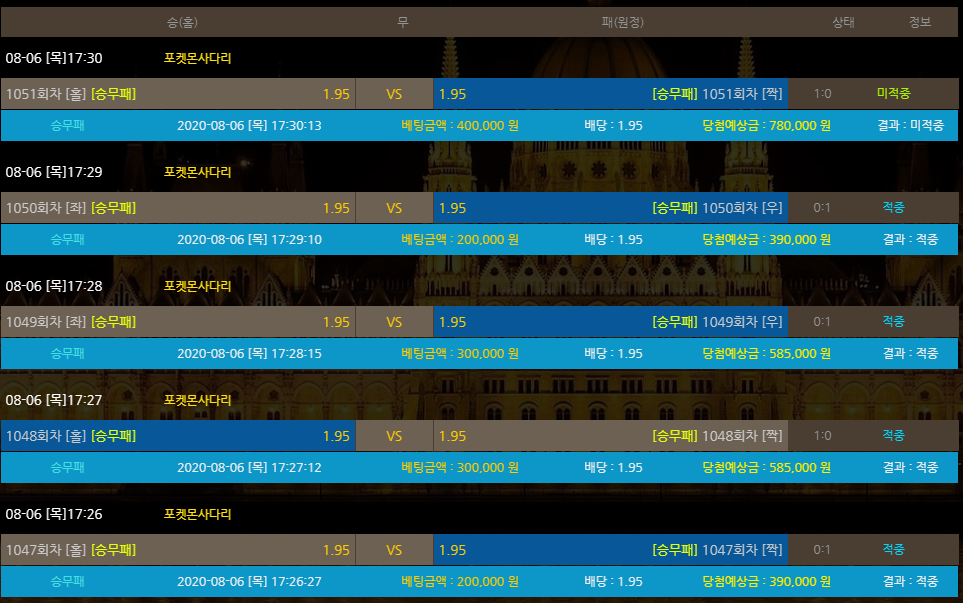Click the 승무패 label in the 17:28:15 detail row
This screenshot has width=963, height=603.
tap(67, 354)
